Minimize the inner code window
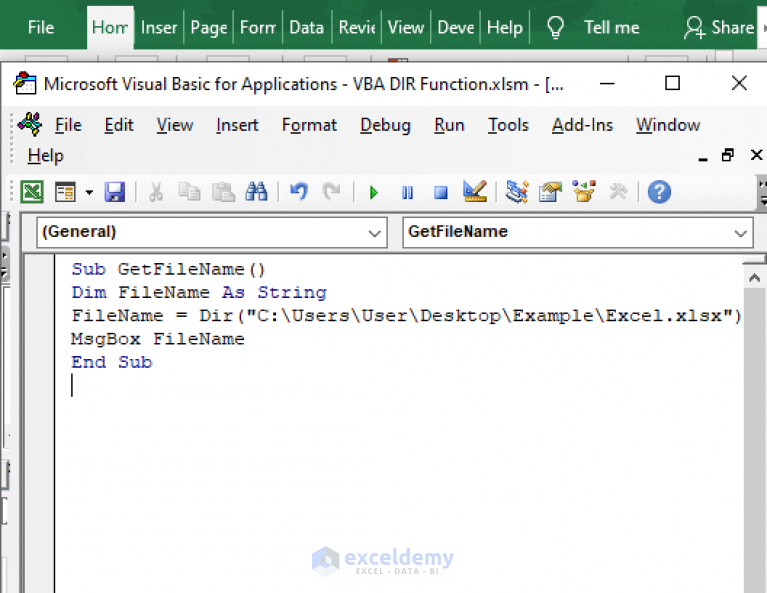 click(703, 157)
